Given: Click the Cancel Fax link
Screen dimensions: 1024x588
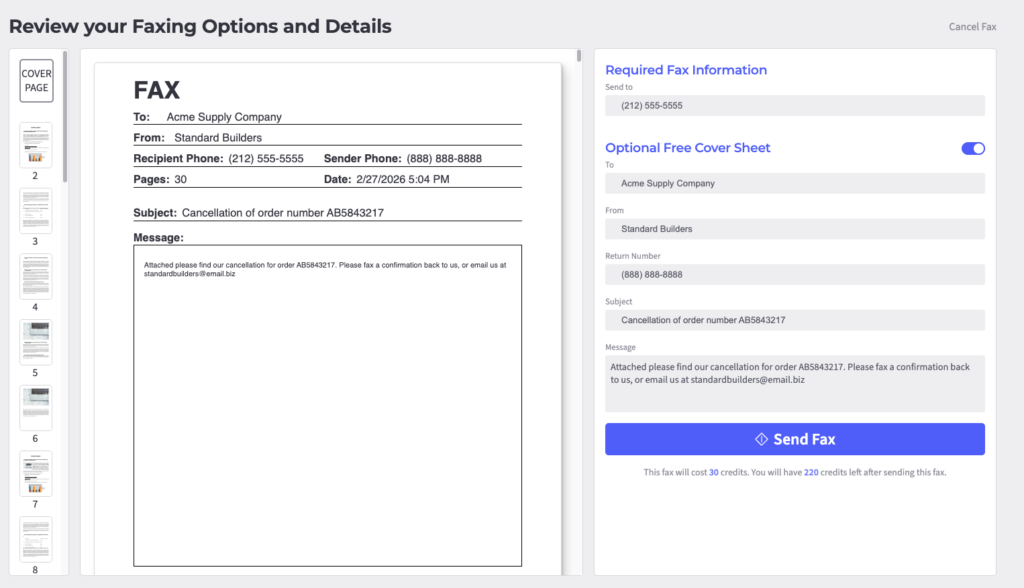Looking at the screenshot, I should (x=971, y=26).
